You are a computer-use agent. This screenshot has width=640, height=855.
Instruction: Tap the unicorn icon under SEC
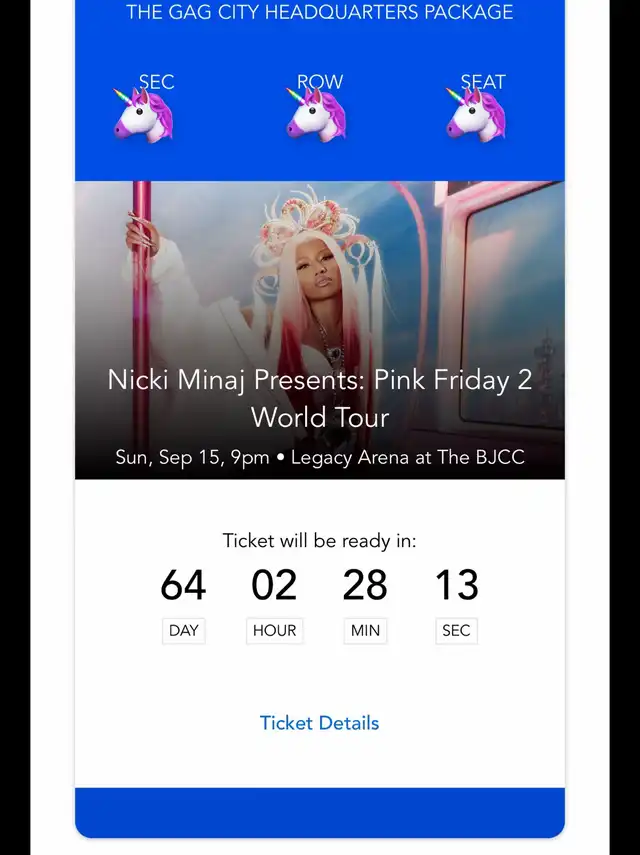(143, 115)
